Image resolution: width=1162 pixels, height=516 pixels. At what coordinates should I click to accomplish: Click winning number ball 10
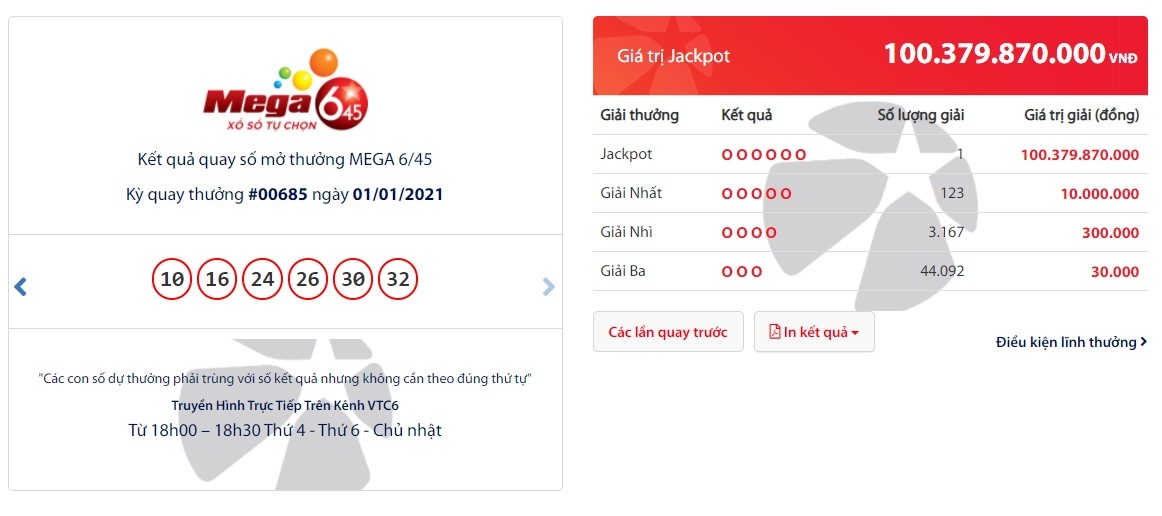(x=173, y=280)
